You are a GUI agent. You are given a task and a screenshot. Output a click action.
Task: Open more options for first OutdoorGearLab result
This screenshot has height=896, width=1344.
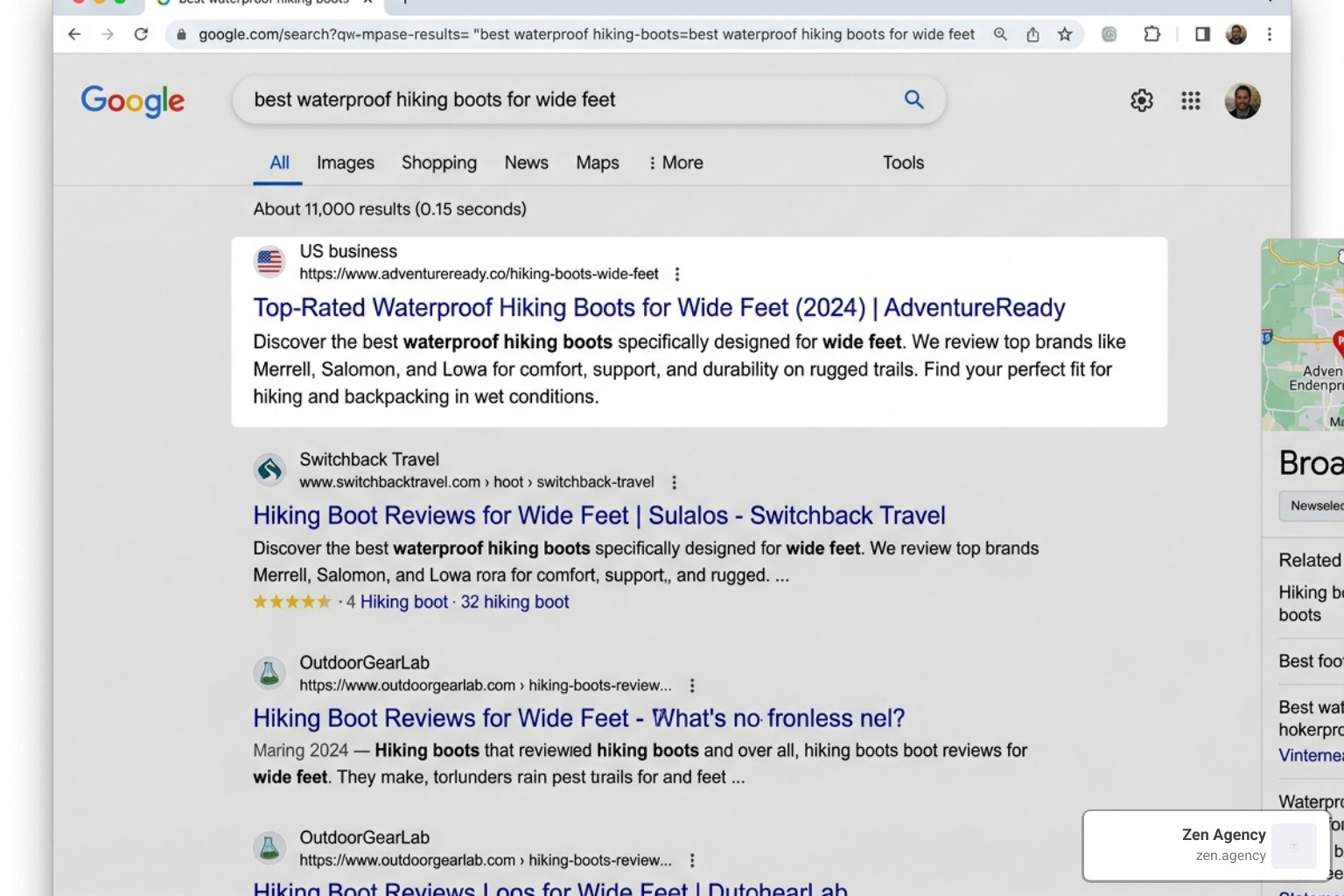(692, 685)
